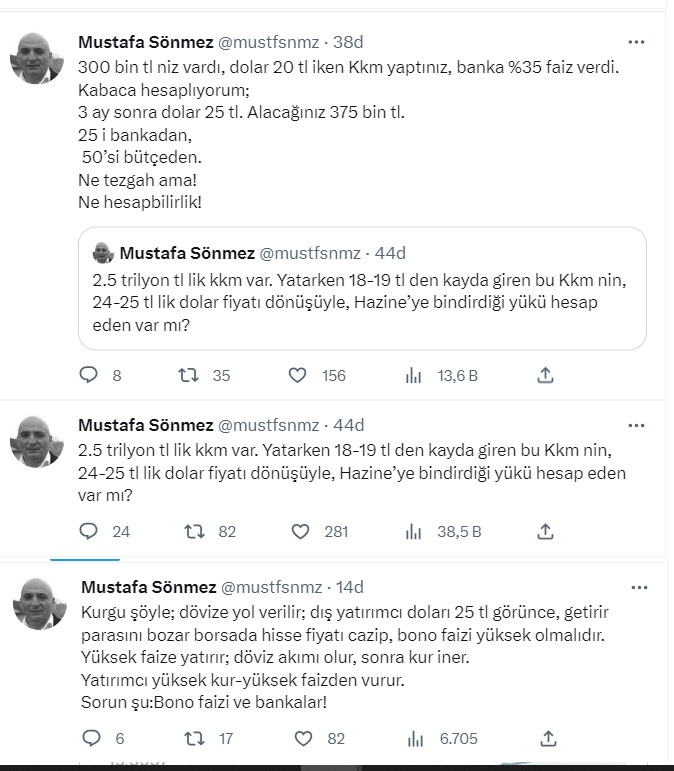View analytics showing 38,5 B views
Image resolution: width=674 pixels, height=771 pixels.
click(415, 531)
